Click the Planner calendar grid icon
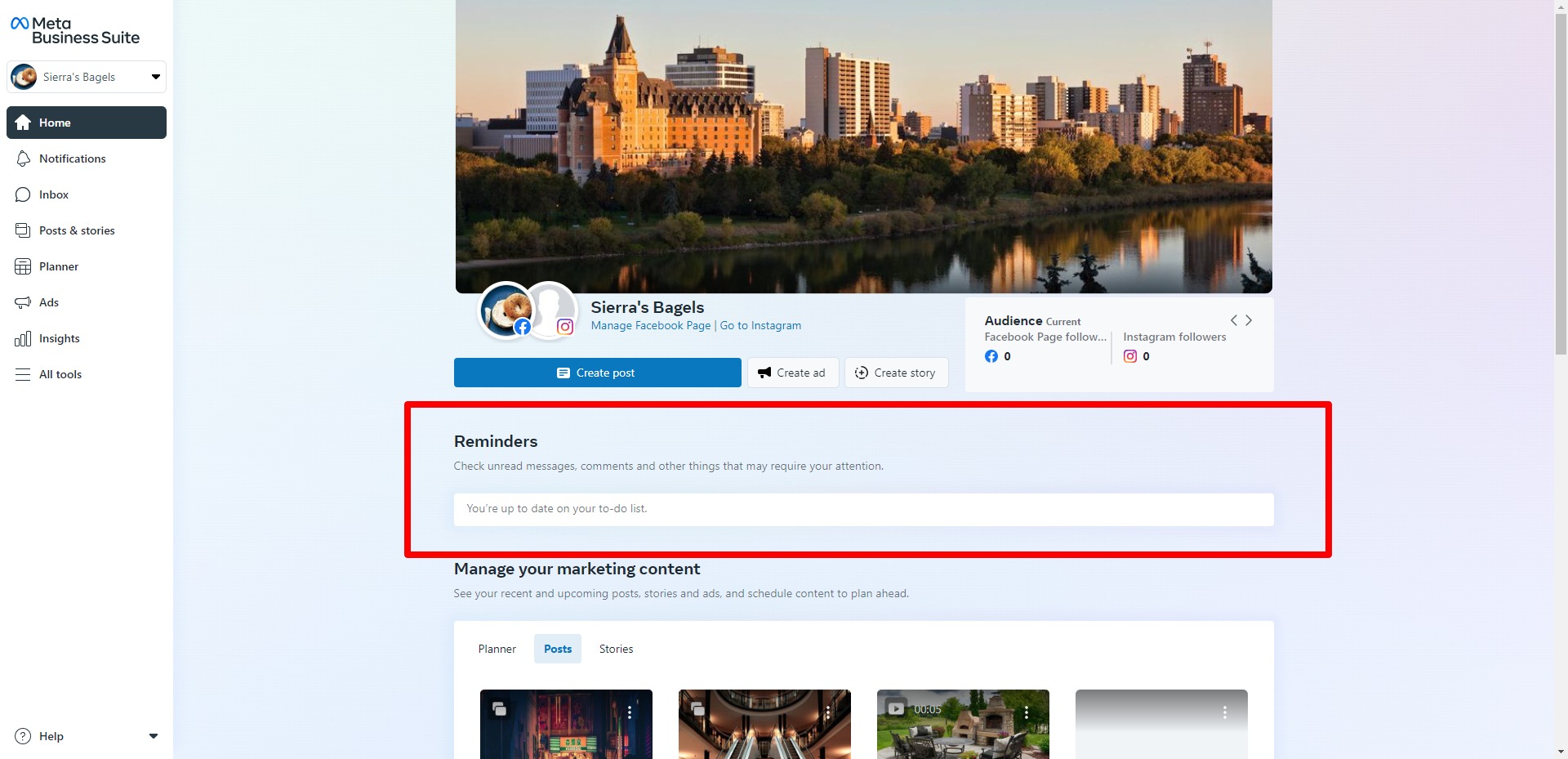 [x=23, y=266]
